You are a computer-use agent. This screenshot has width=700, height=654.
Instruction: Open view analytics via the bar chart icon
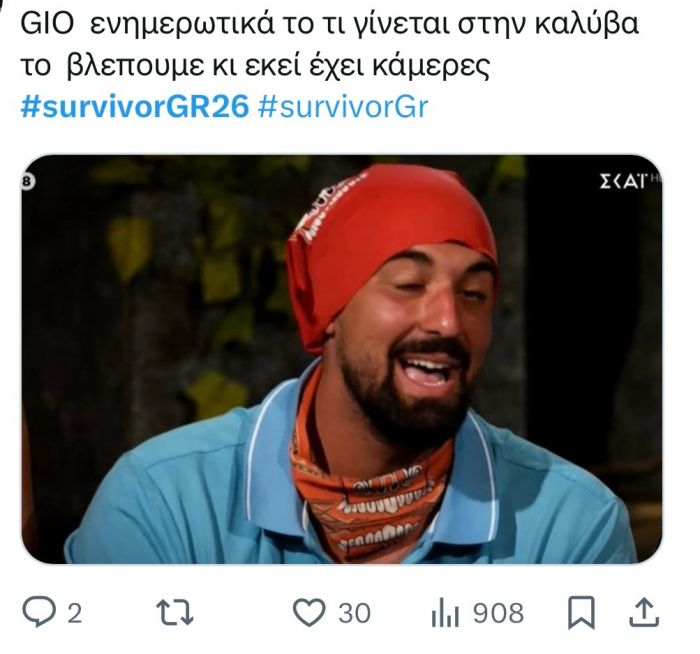click(x=445, y=613)
